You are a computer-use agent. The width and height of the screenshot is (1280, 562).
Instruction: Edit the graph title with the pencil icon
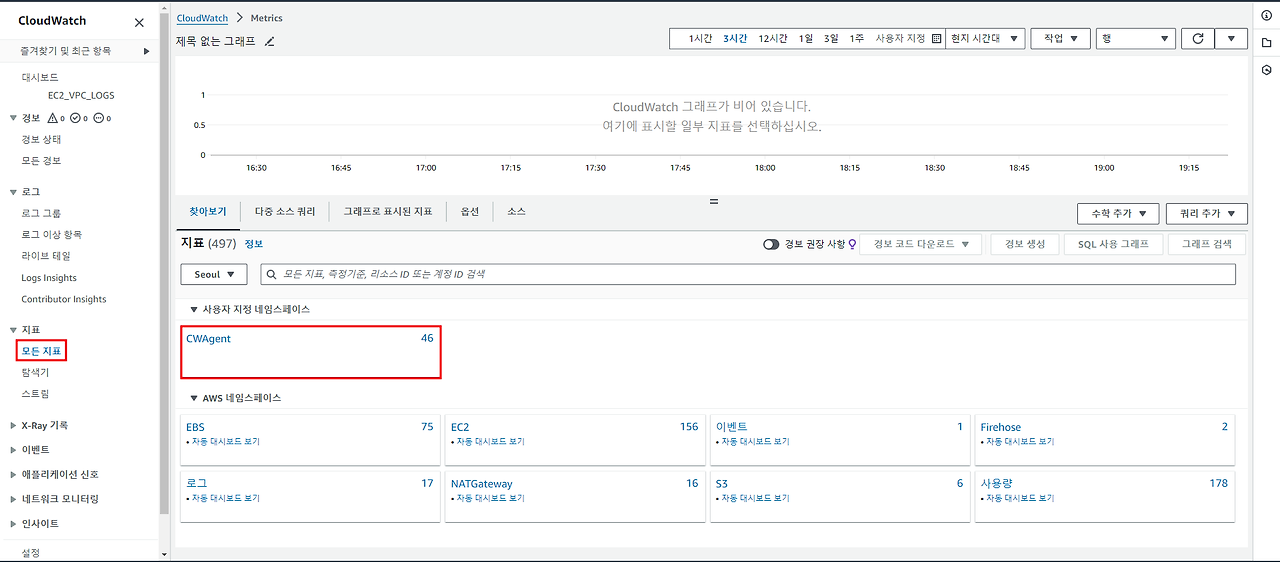click(269, 41)
